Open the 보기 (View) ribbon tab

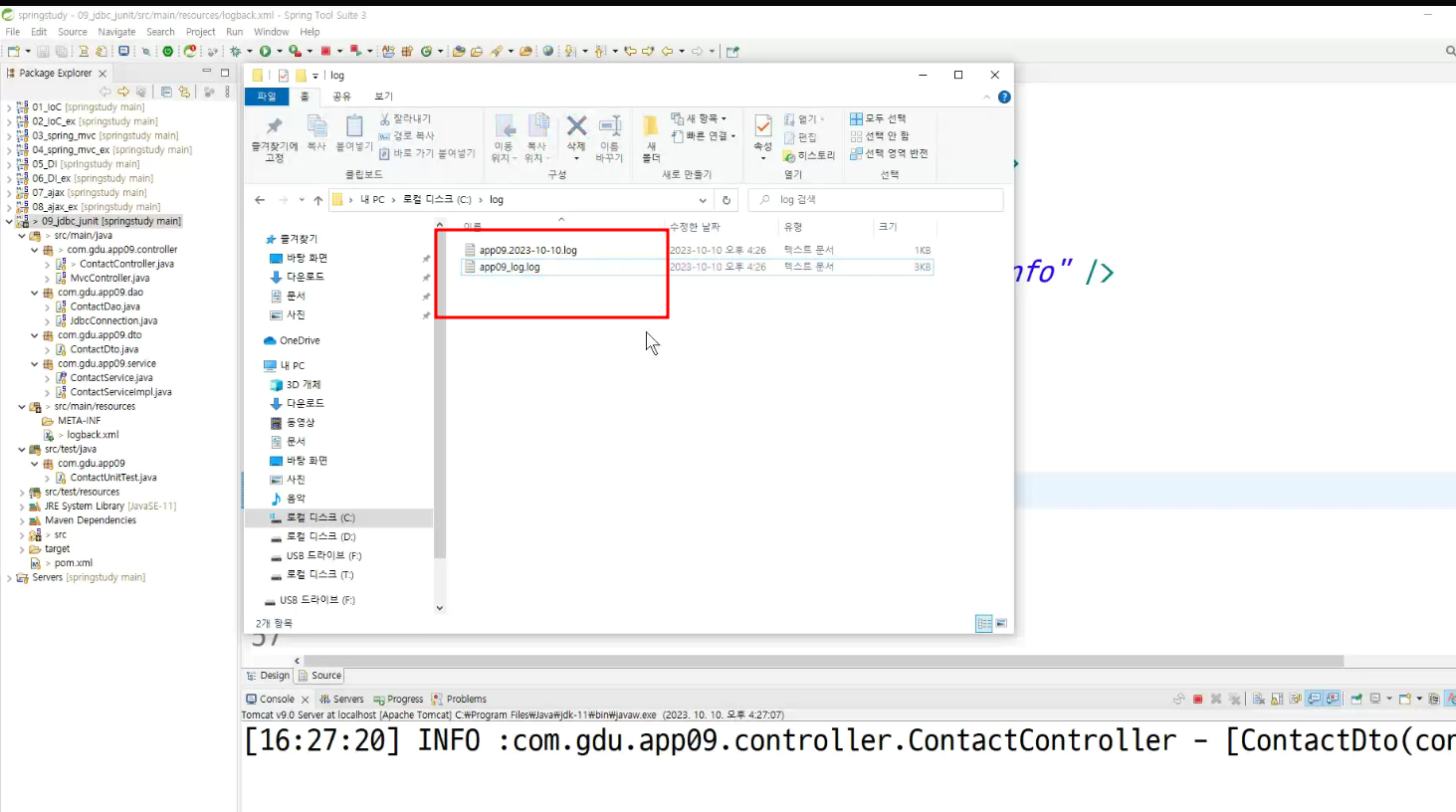click(x=383, y=97)
